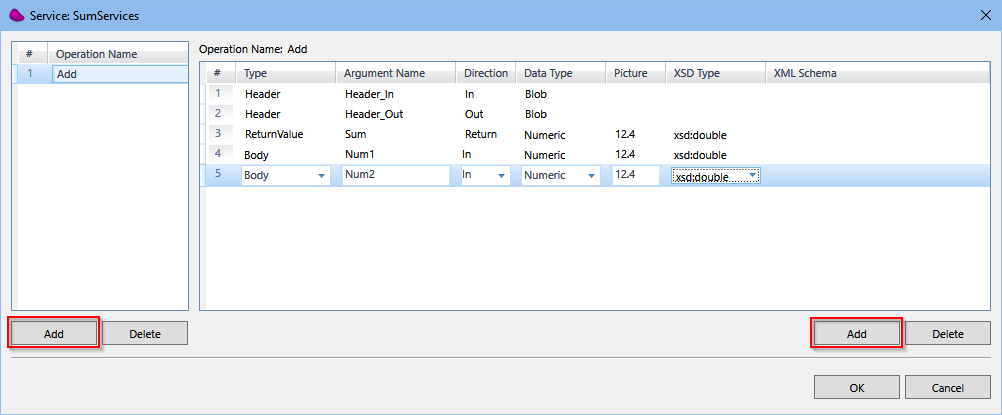Click the ReturnValue type cell
The width and height of the screenshot is (1002, 415).
coord(274,135)
